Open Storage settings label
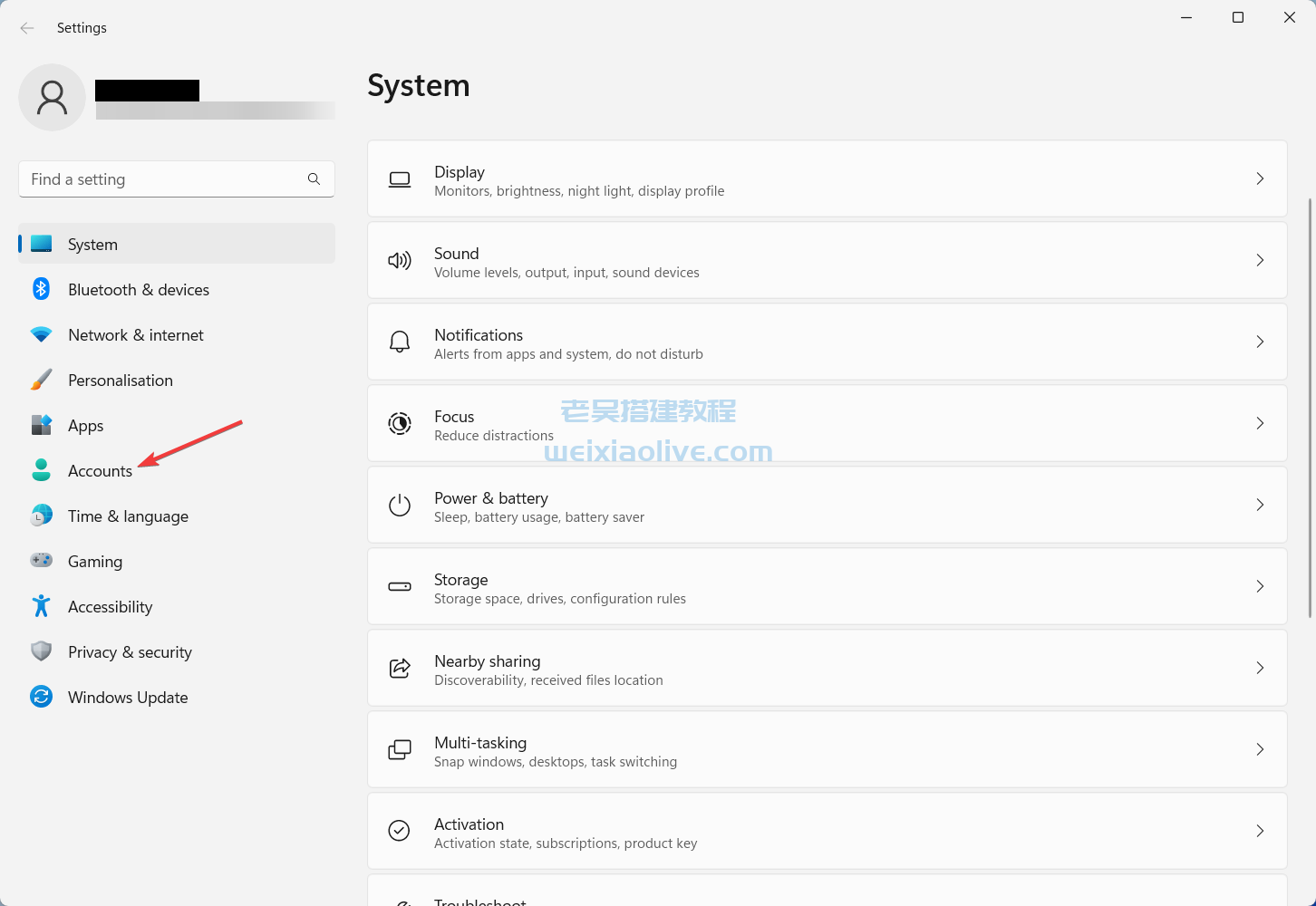 (x=460, y=579)
